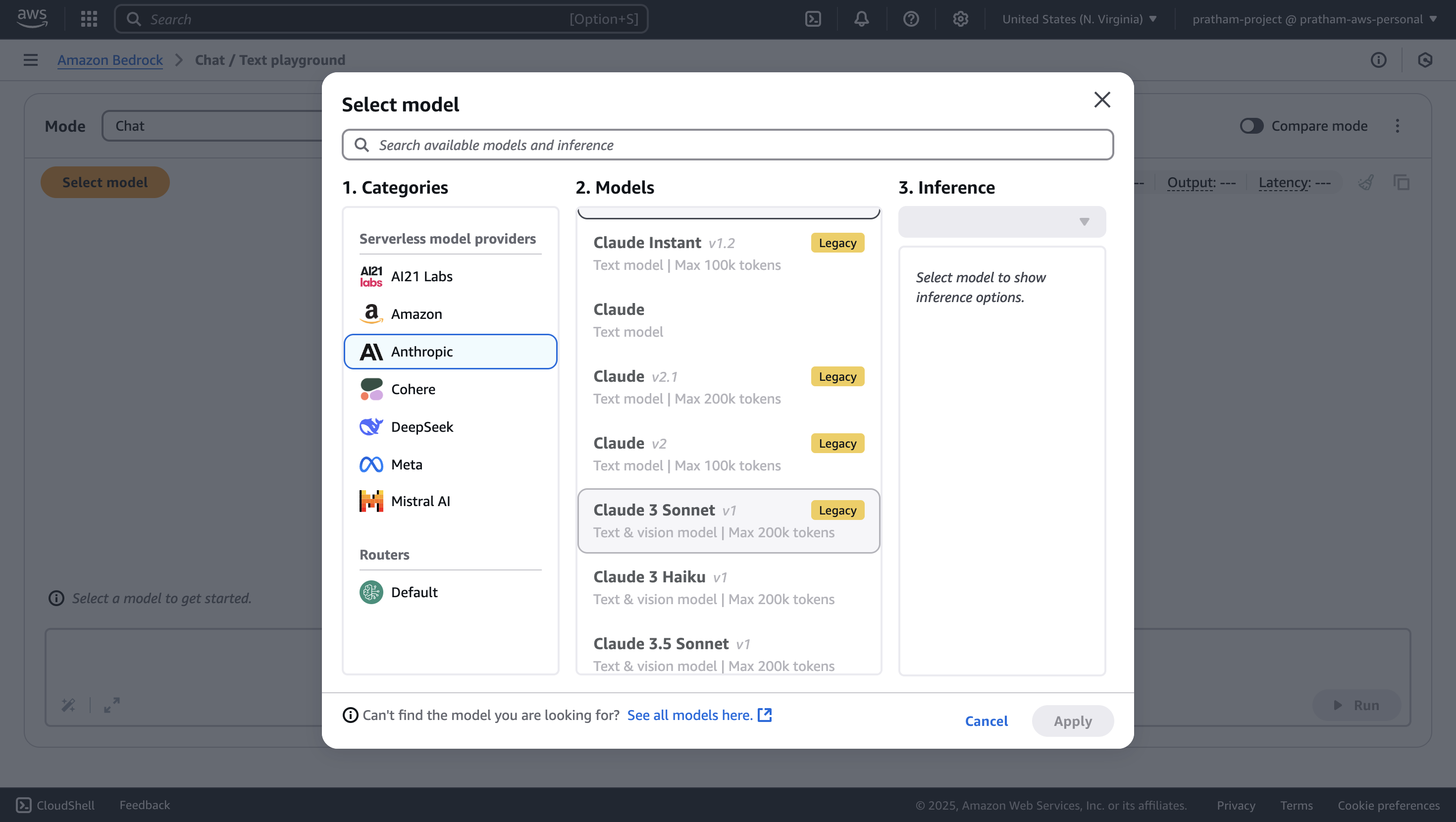
Task: Open the settings gear in the top bar
Action: [x=960, y=19]
